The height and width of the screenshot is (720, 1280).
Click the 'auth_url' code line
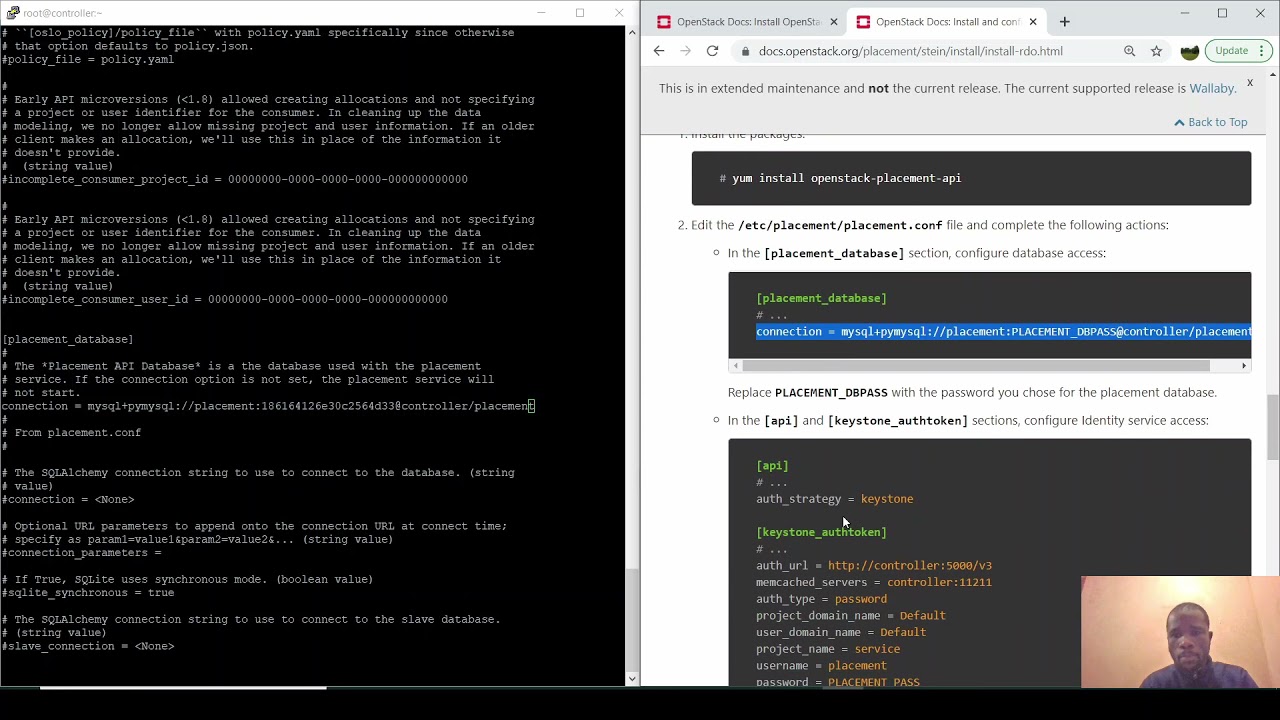(874, 566)
